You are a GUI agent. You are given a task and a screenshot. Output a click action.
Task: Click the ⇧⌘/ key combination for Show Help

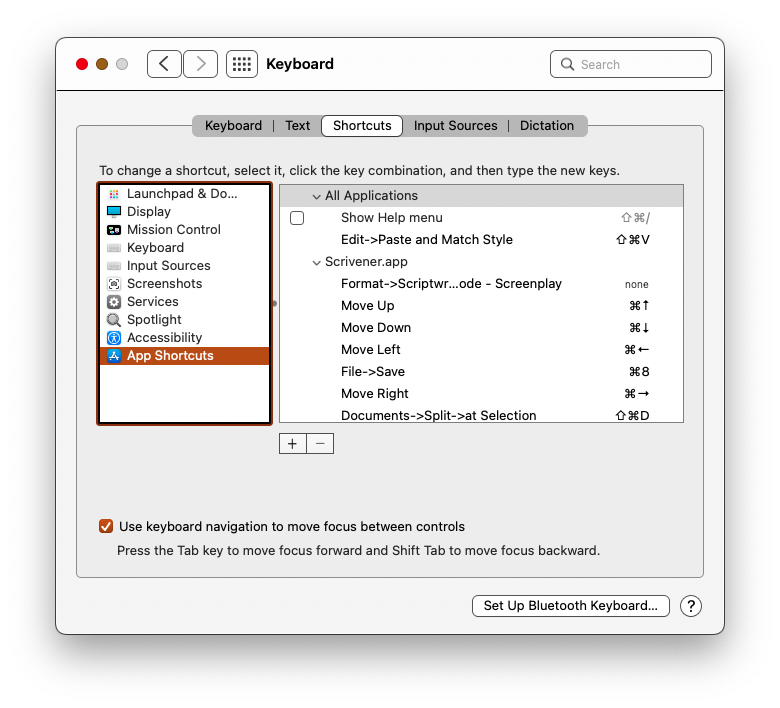click(635, 218)
